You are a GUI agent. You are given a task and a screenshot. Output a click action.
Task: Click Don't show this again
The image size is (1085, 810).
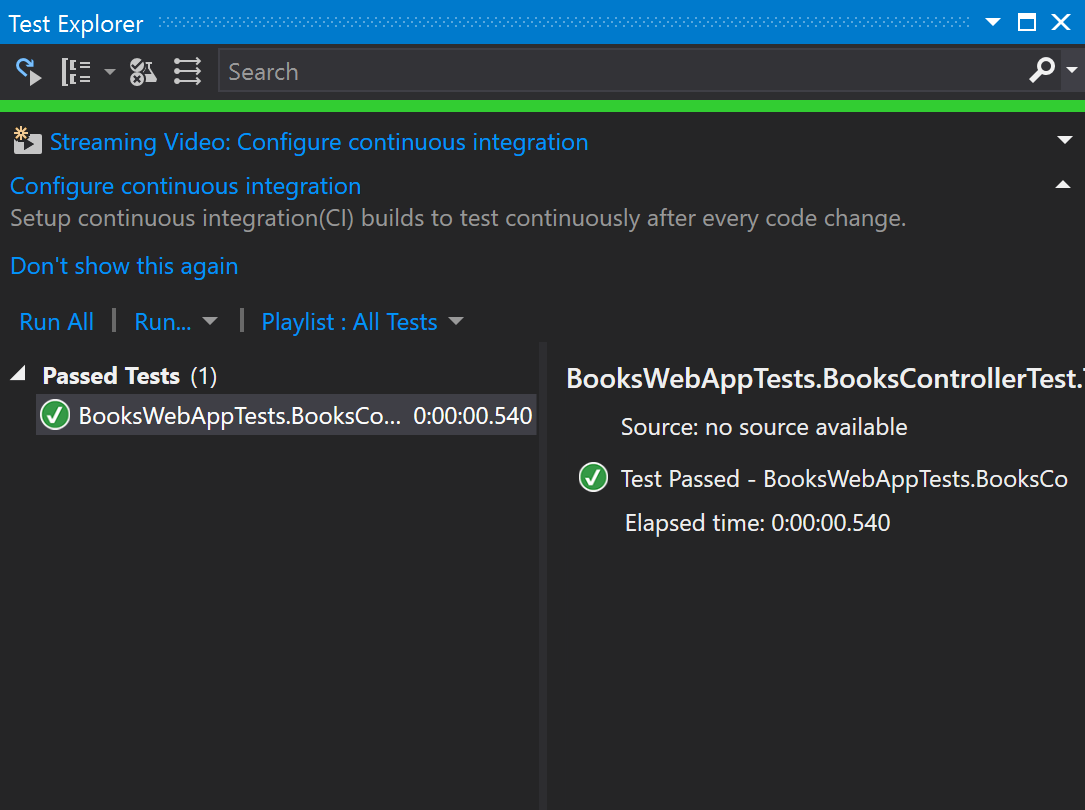point(124,266)
